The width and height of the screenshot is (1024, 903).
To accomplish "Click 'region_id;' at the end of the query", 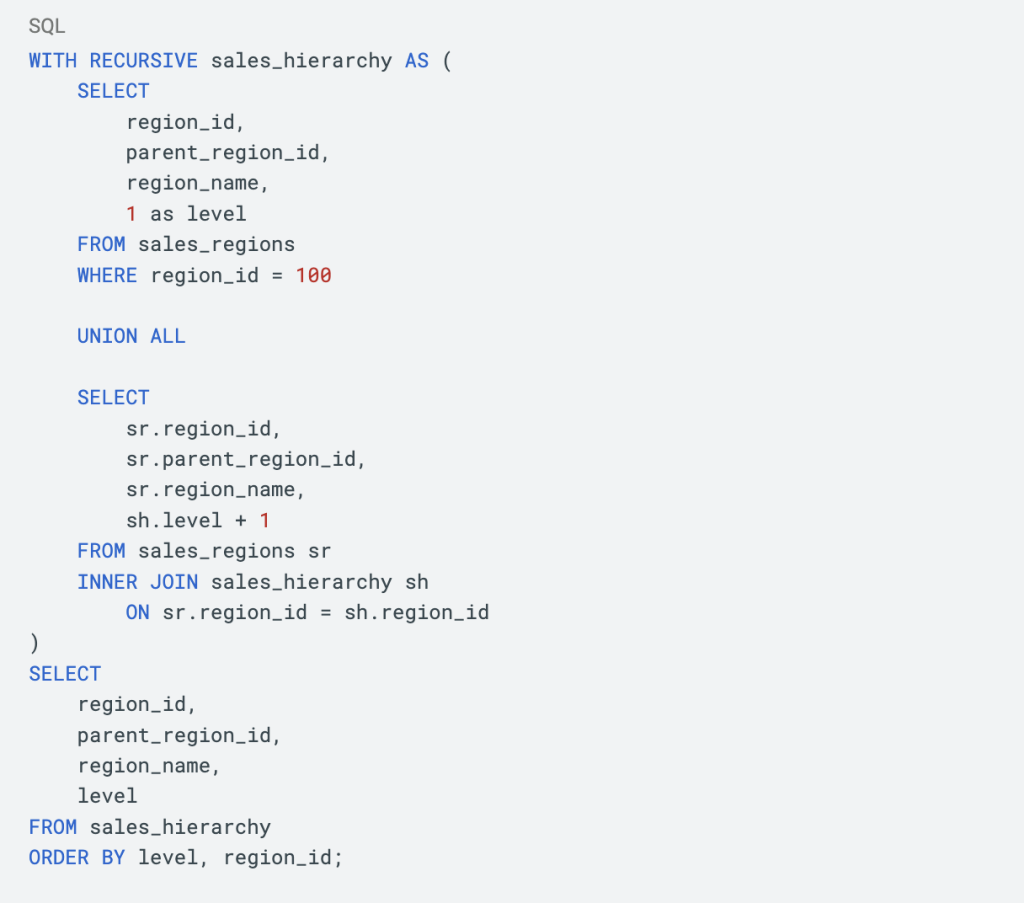I will (x=283, y=858).
